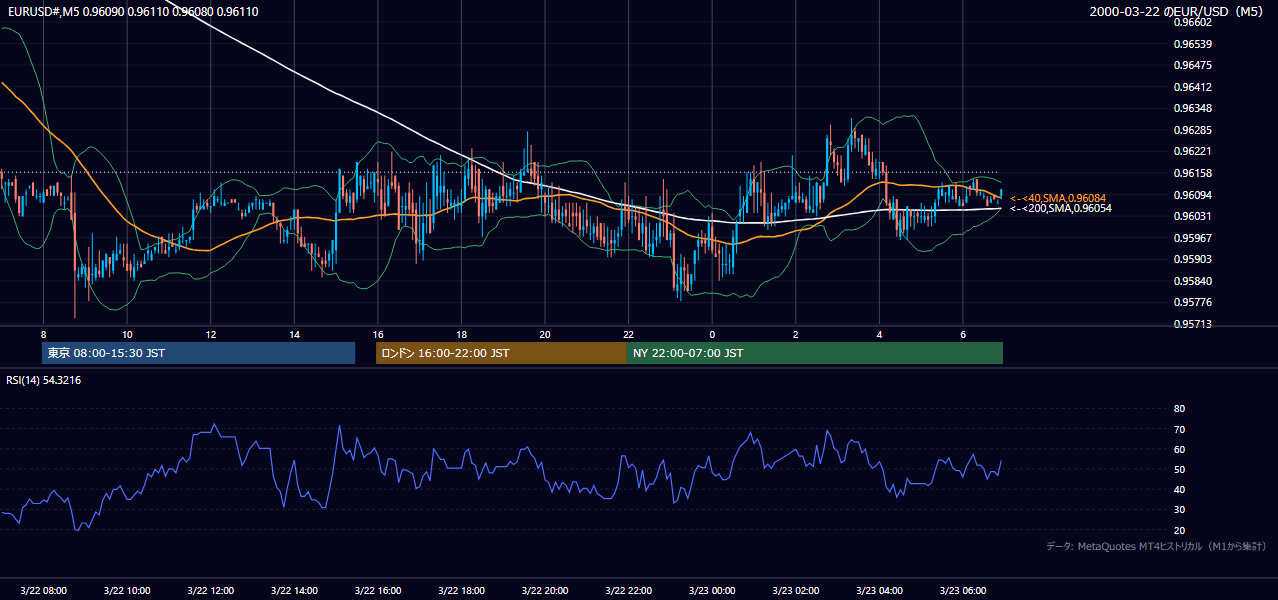Click the 200 SMA 0.96054 label
This screenshot has width=1278, height=600.
1060,208
